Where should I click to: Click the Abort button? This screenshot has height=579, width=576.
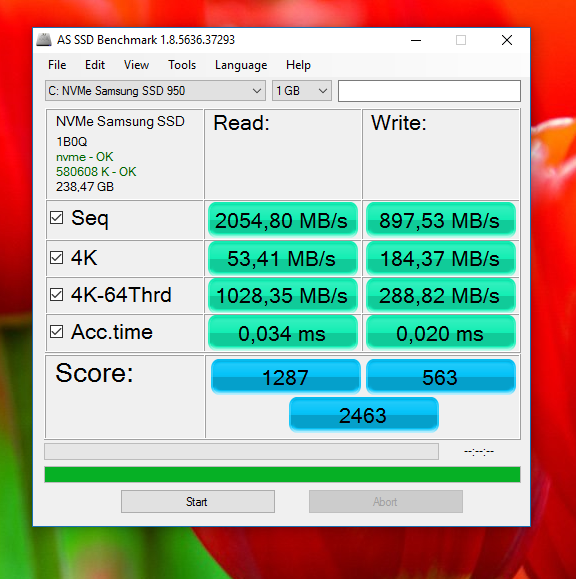click(385, 501)
